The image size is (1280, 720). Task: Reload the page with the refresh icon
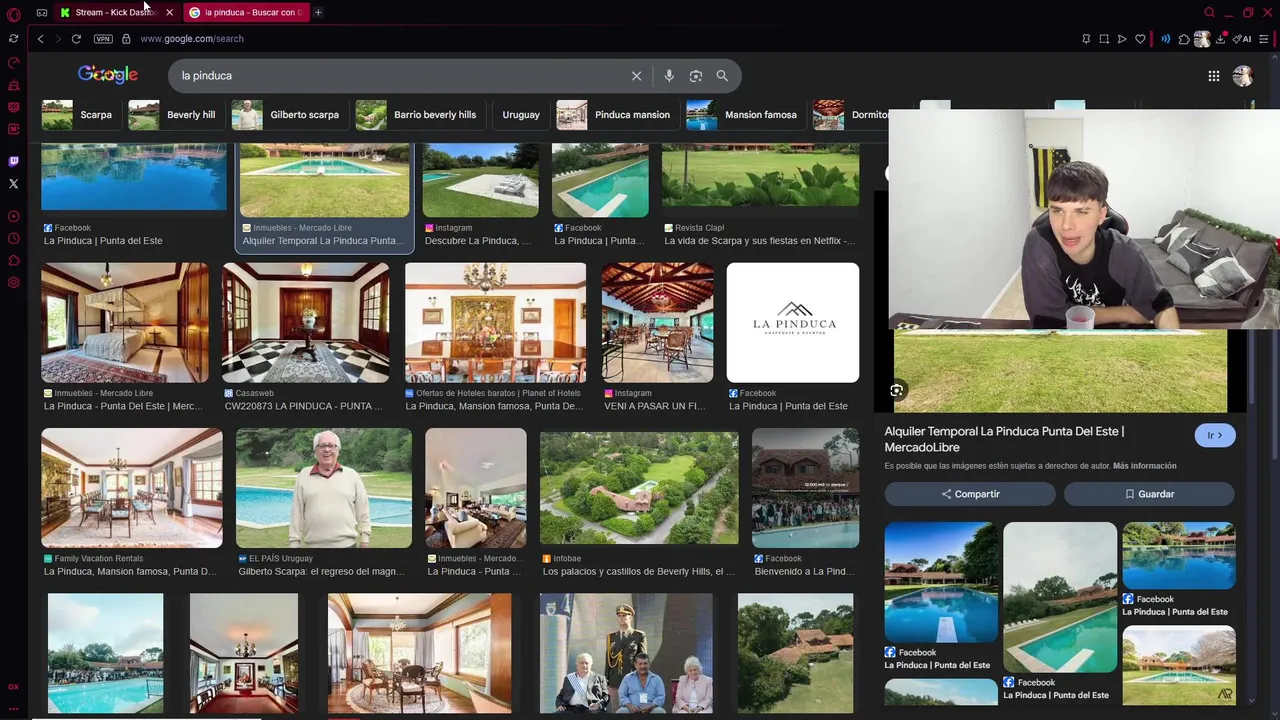(76, 39)
